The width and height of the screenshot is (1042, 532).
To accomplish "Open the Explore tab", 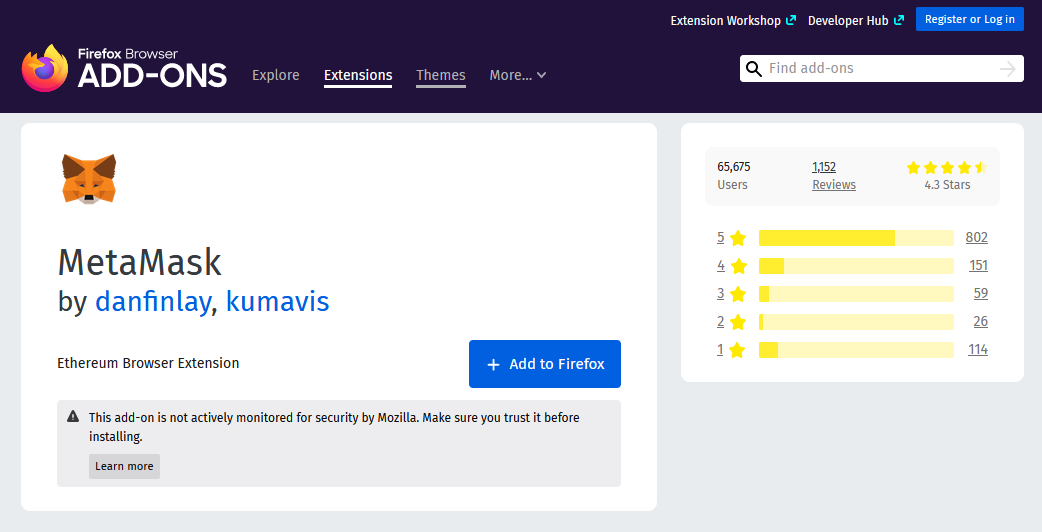I will [x=276, y=75].
